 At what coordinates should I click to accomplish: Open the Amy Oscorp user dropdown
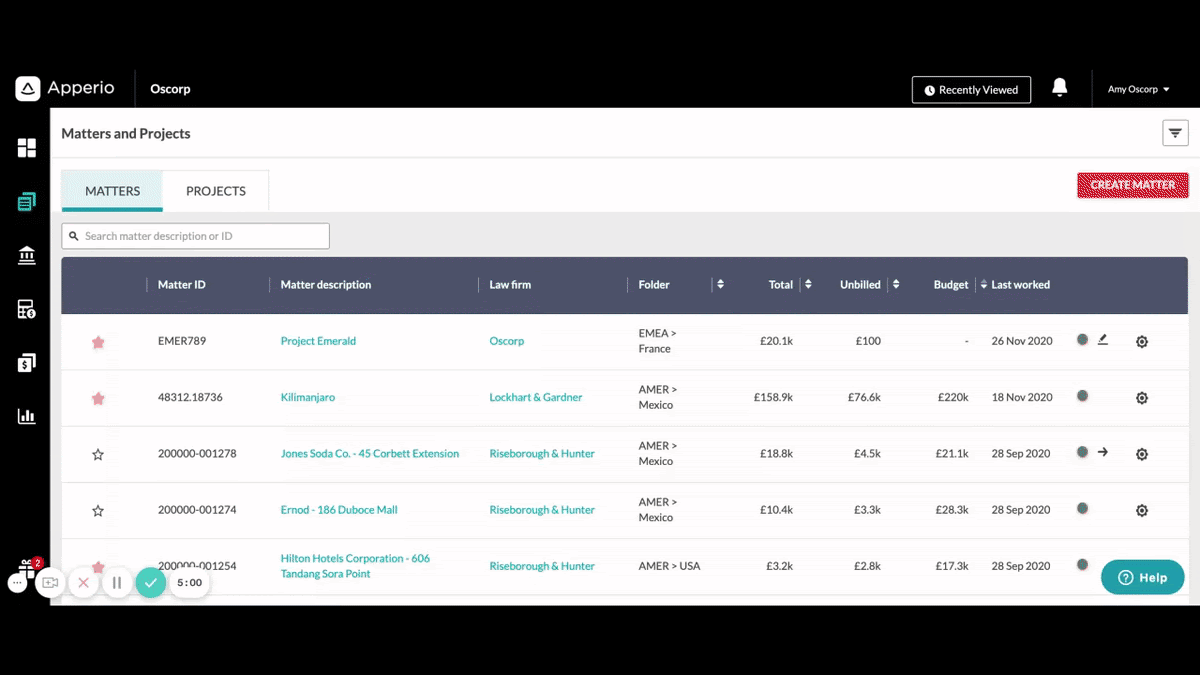click(1139, 89)
